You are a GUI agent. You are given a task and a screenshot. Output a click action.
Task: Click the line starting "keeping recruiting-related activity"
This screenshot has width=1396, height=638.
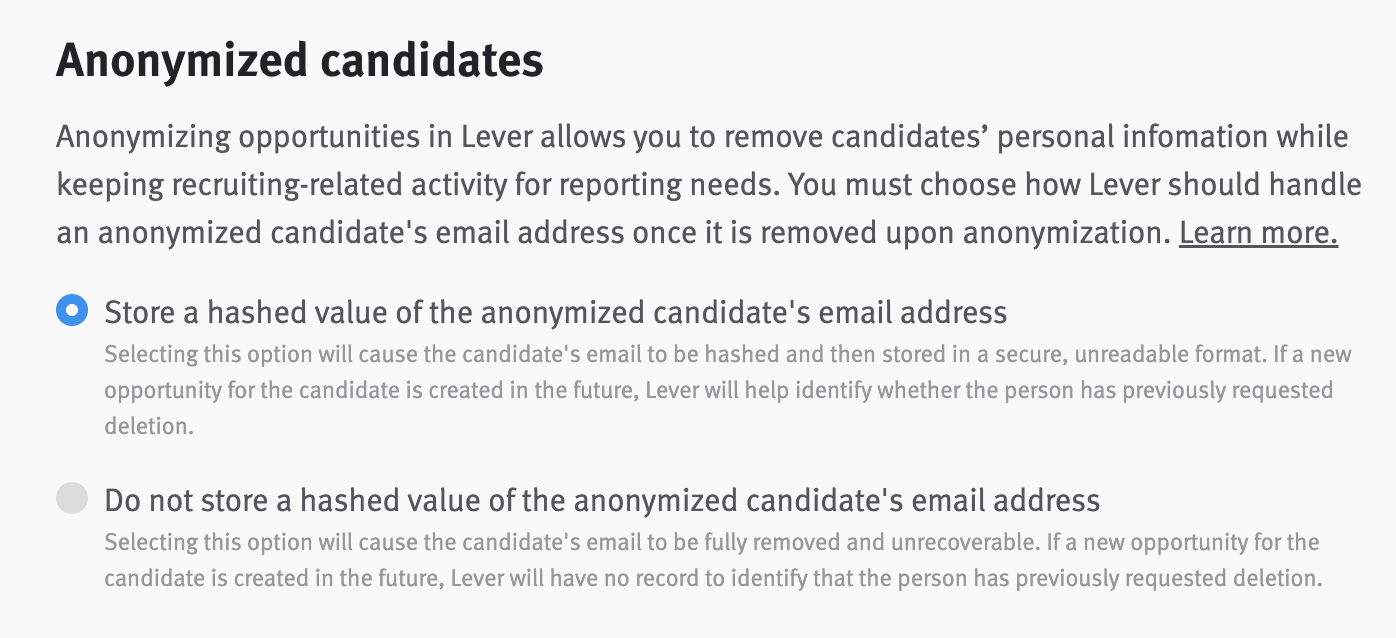(x=708, y=185)
